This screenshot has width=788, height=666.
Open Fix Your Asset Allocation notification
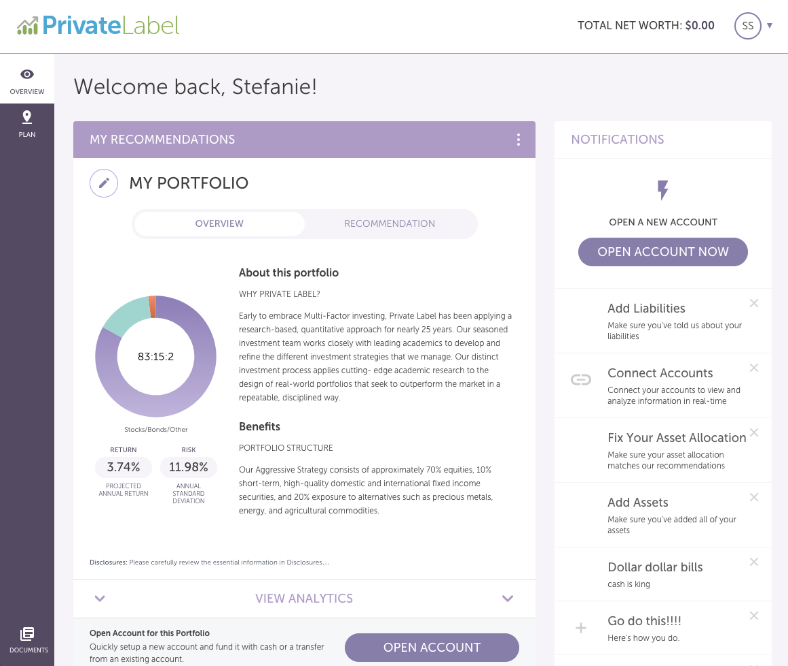663,450
